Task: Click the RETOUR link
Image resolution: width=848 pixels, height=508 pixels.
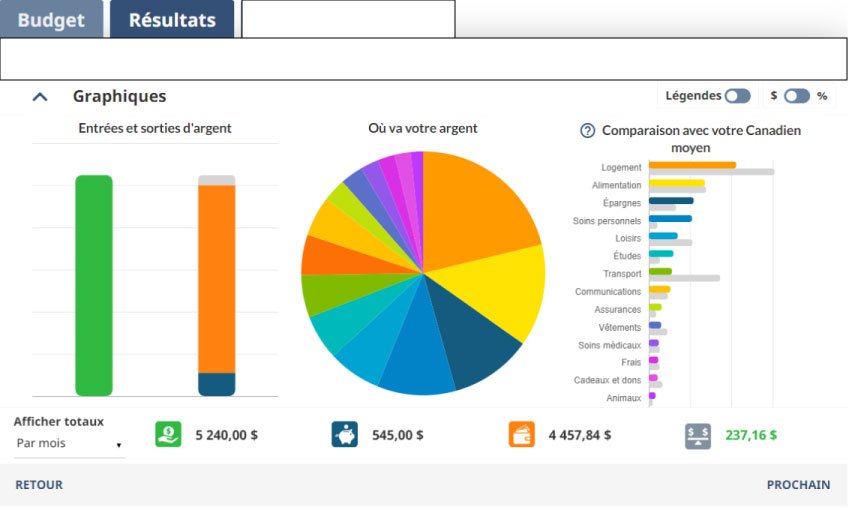Action: pos(39,485)
